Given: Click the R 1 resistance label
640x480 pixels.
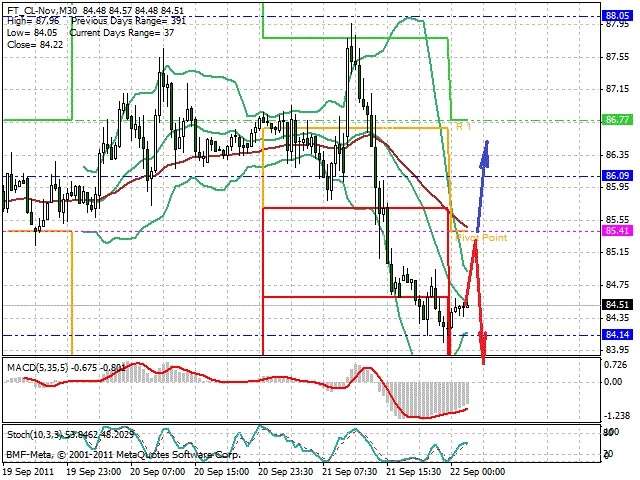Looking at the screenshot, I should (x=463, y=127).
